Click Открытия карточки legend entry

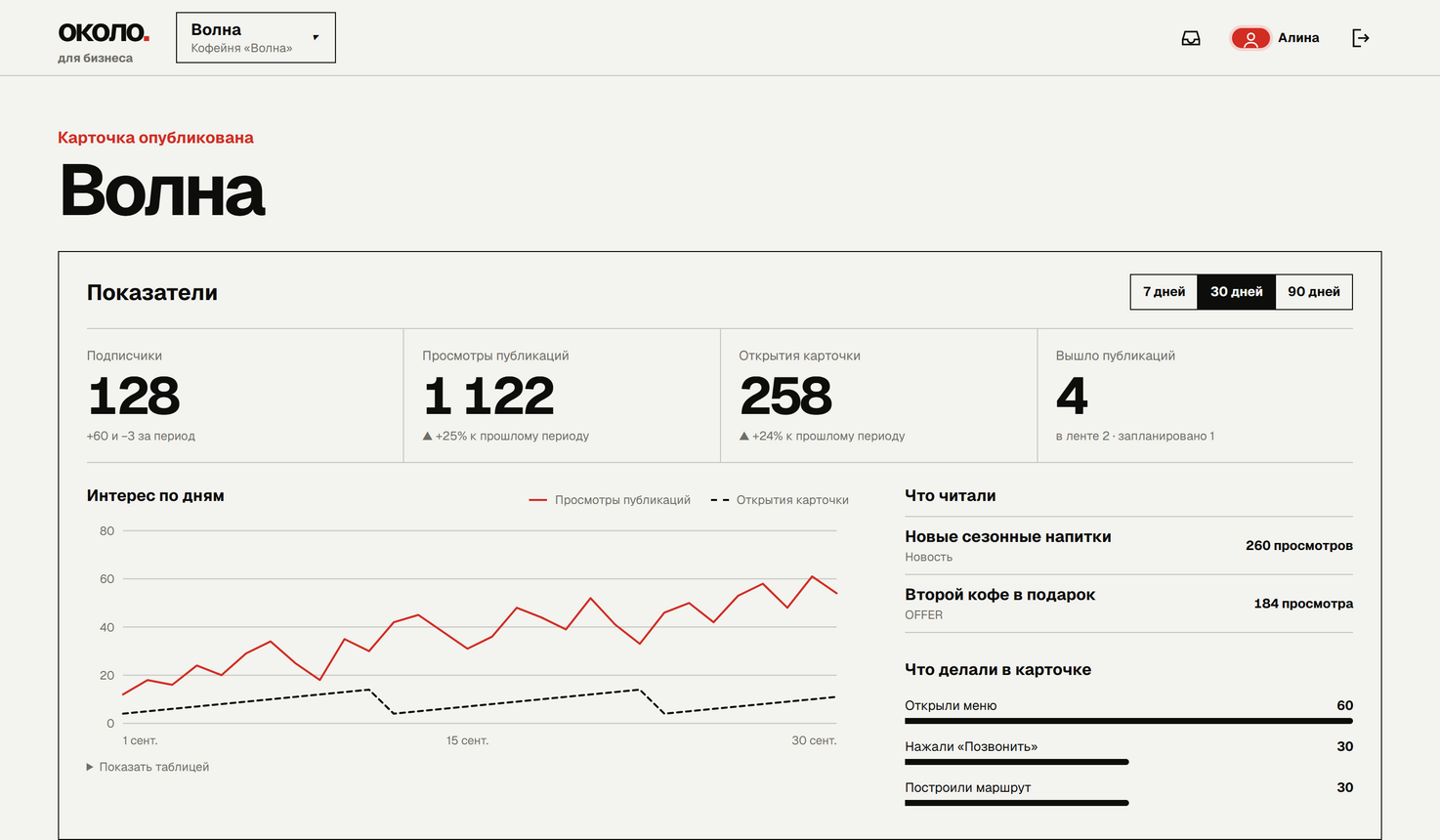point(780,500)
